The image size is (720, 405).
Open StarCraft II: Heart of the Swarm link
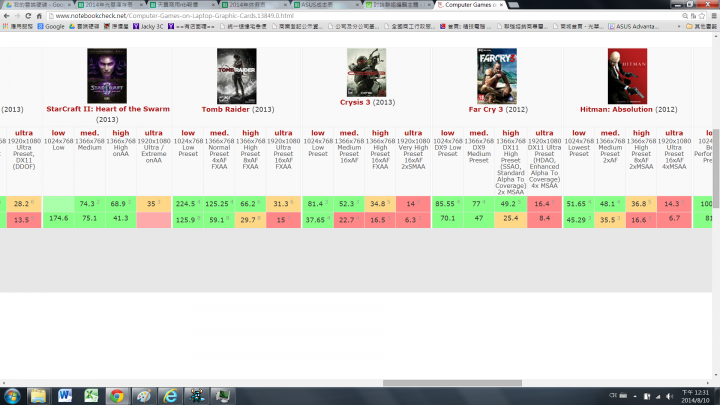pyautogui.click(x=108, y=109)
